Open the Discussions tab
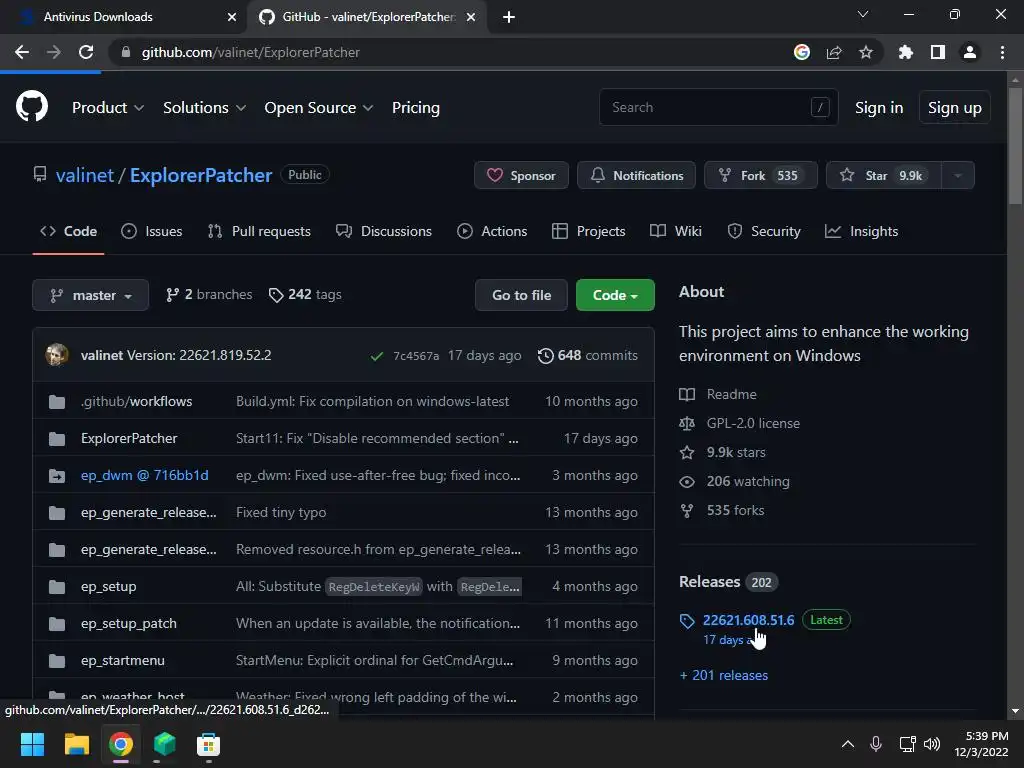This screenshot has height=768, width=1024. [x=383, y=231]
